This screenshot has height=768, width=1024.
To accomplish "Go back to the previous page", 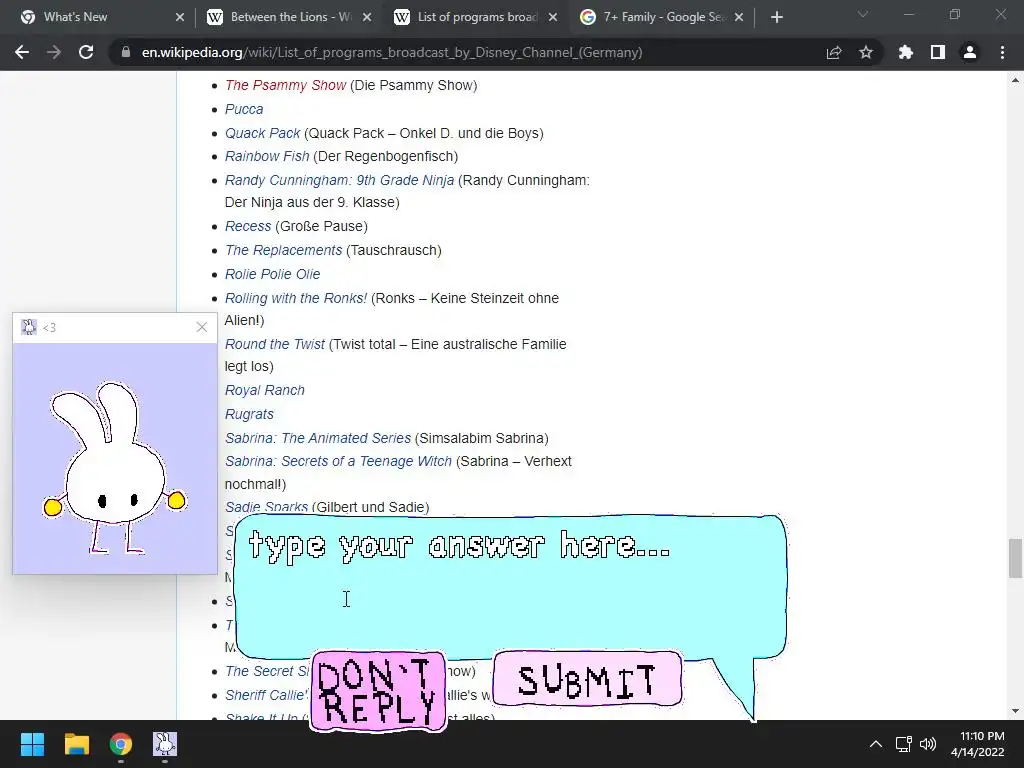I will click(22, 52).
